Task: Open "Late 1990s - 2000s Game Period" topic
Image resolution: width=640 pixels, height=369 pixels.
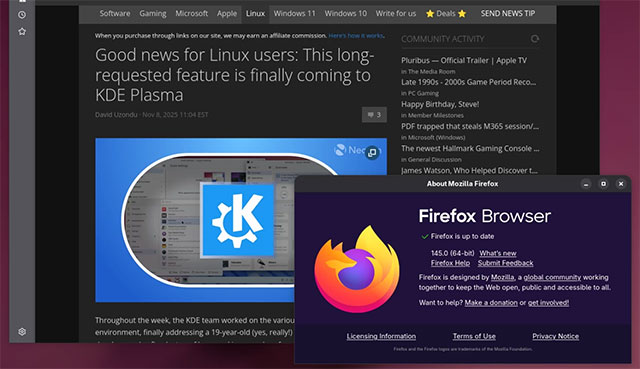Action: (x=468, y=82)
